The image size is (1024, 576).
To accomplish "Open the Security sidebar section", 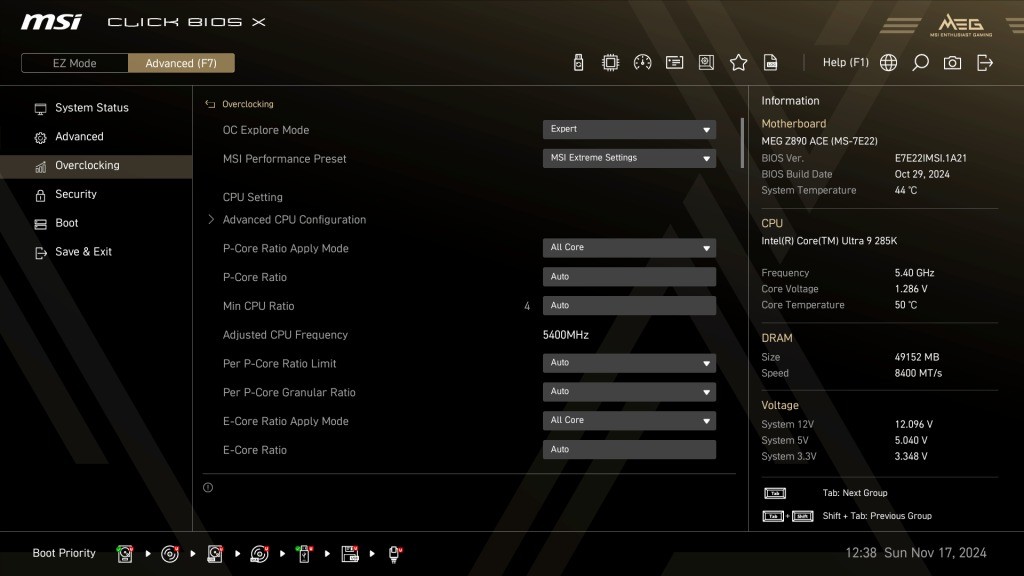I will pyautogui.click(x=96, y=194).
